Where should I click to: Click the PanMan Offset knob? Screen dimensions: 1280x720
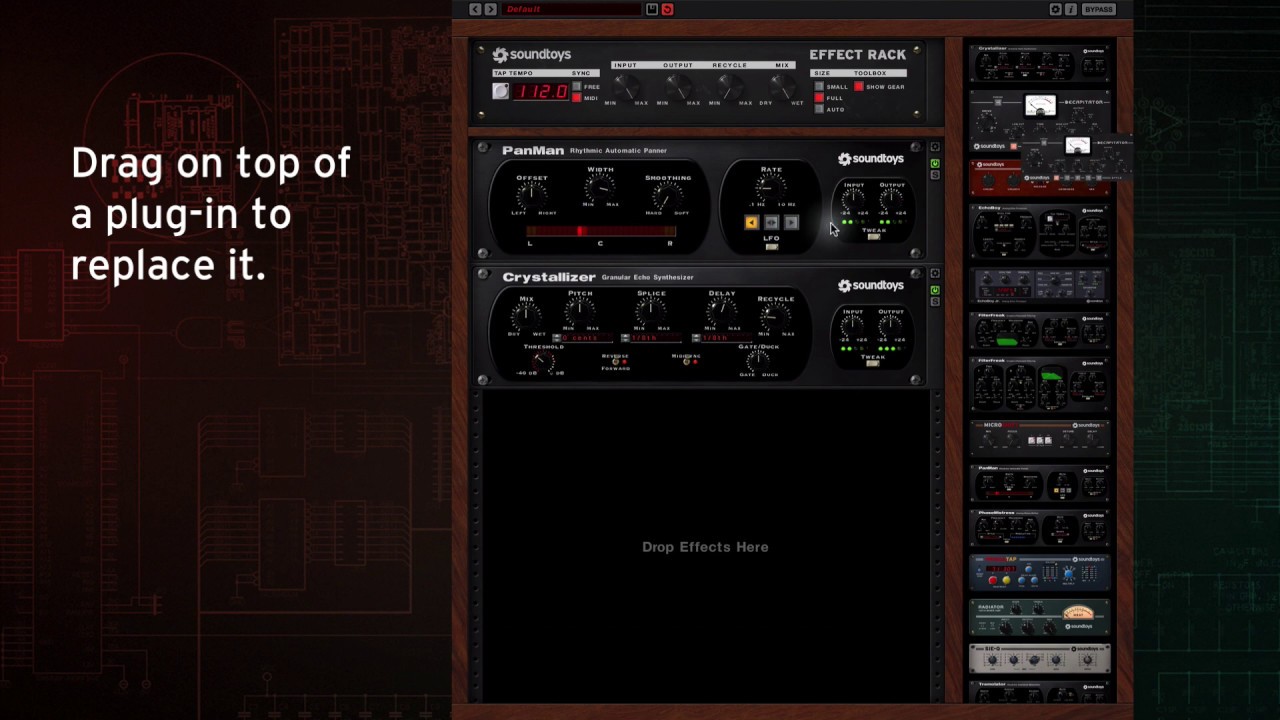coord(532,196)
